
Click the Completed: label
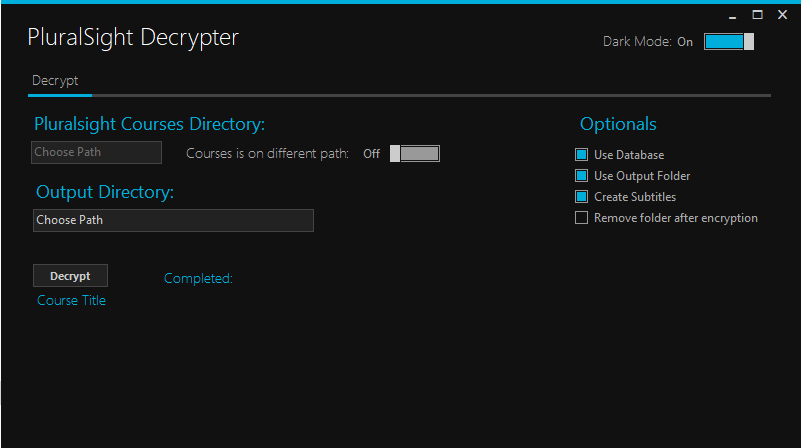pos(198,278)
